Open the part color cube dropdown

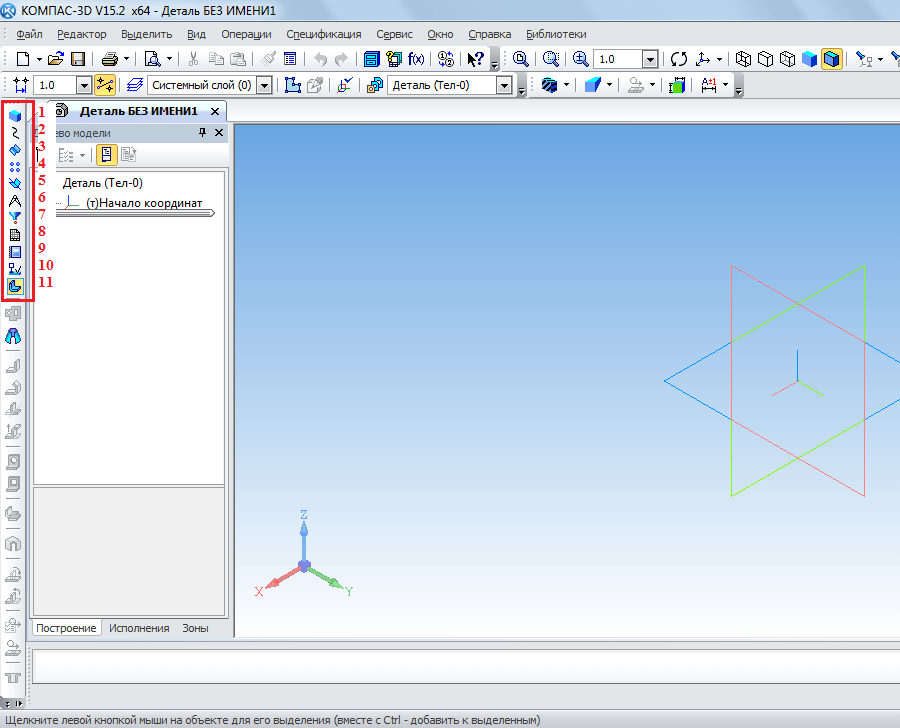coord(611,85)
